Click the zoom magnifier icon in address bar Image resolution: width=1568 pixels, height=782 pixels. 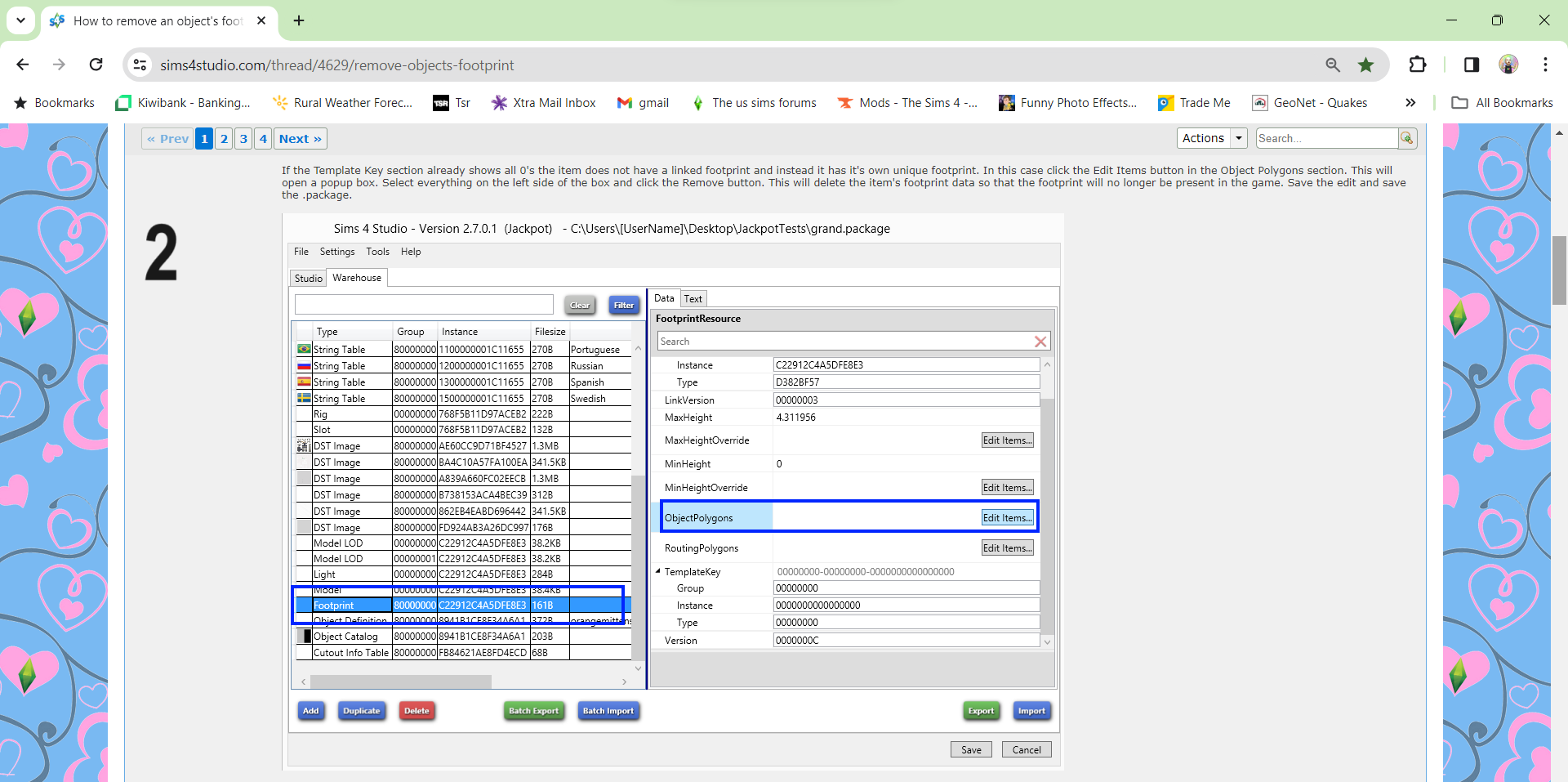pos(1333,65)
